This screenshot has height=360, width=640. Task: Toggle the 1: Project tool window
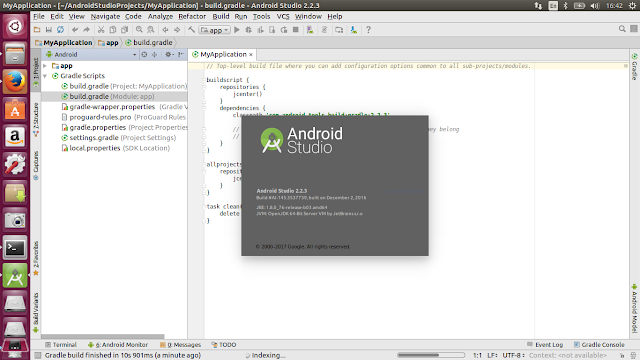tap(36, 72)
